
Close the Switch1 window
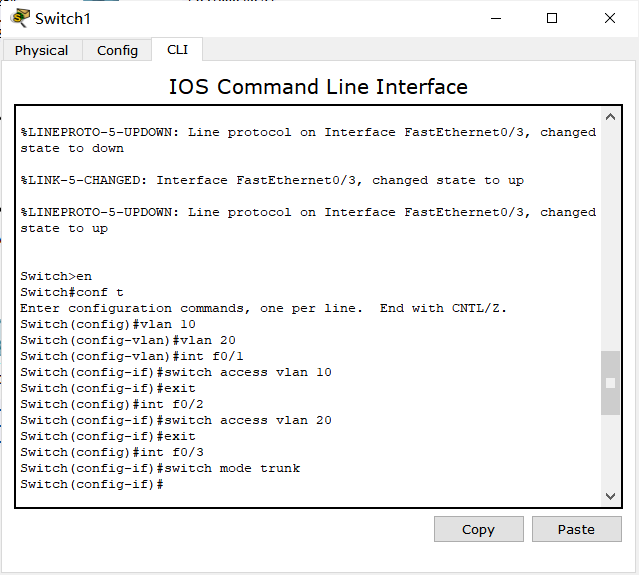[x=610, y=18]
